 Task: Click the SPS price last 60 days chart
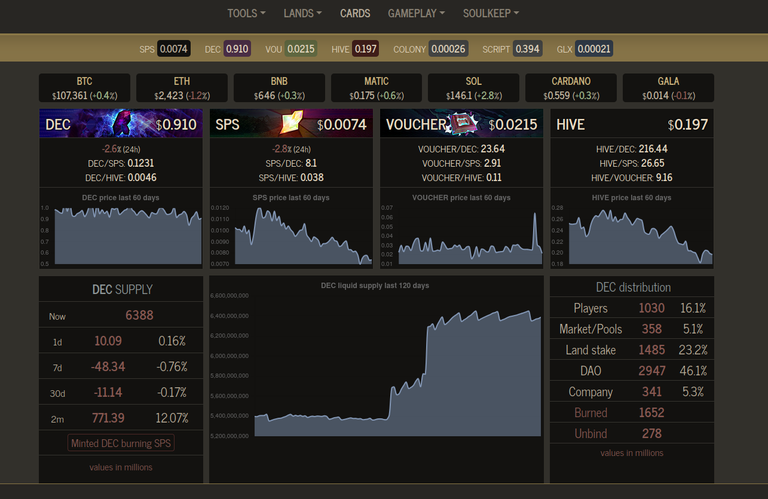(x=291, y=230)
